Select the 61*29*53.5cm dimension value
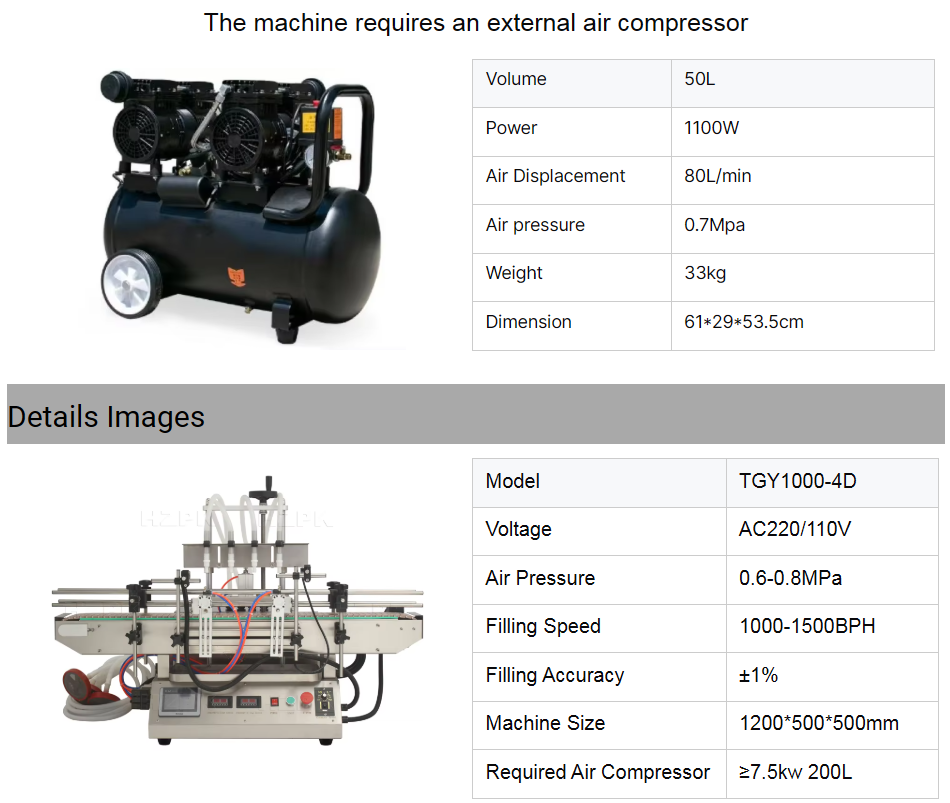The width and height of the screenshot is (950, 803). (x=744, y=322)
